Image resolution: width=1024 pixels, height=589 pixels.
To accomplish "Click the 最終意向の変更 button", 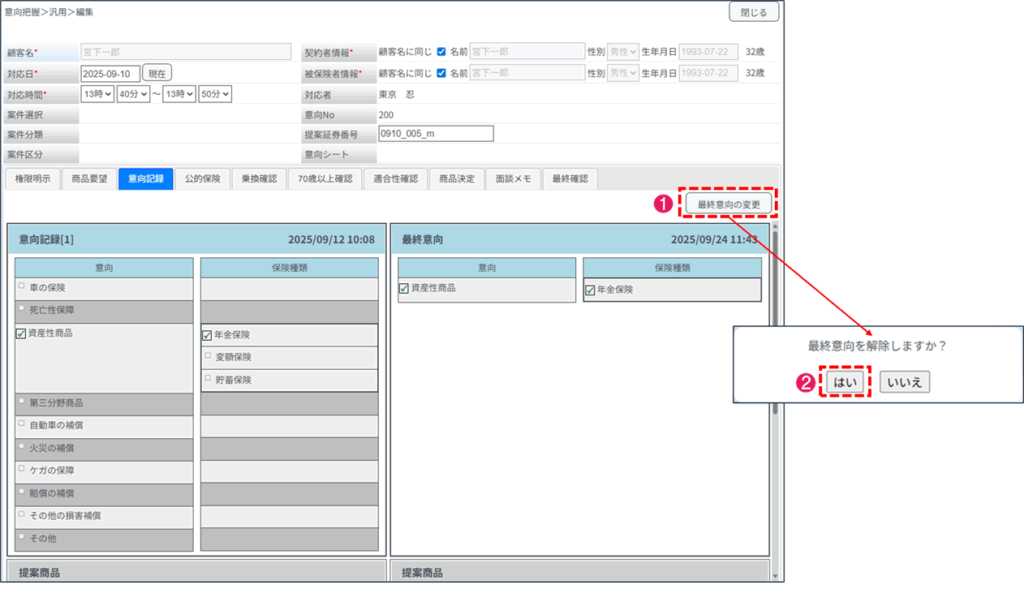I will coord(730,205).
